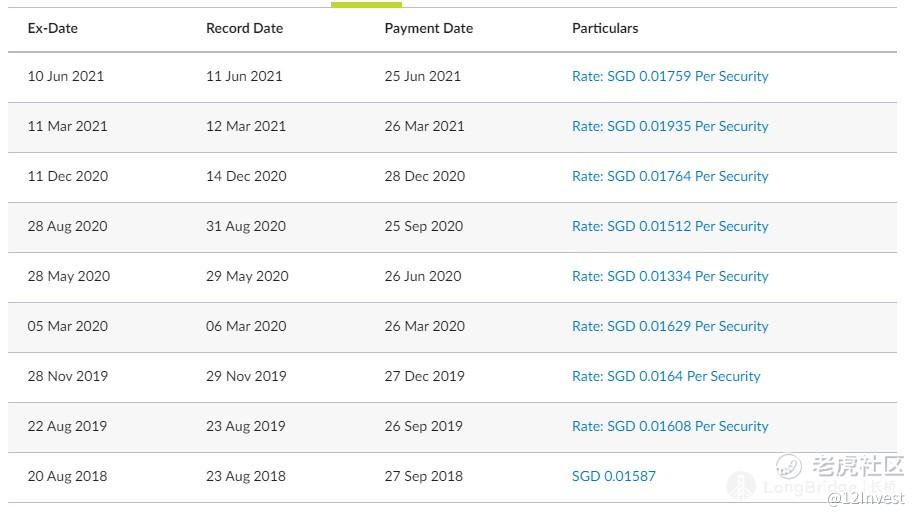Click the SGD 0.01935 Per Security rate link
Viewport: 922px width, 519px height.
click(x=670, y=126)
